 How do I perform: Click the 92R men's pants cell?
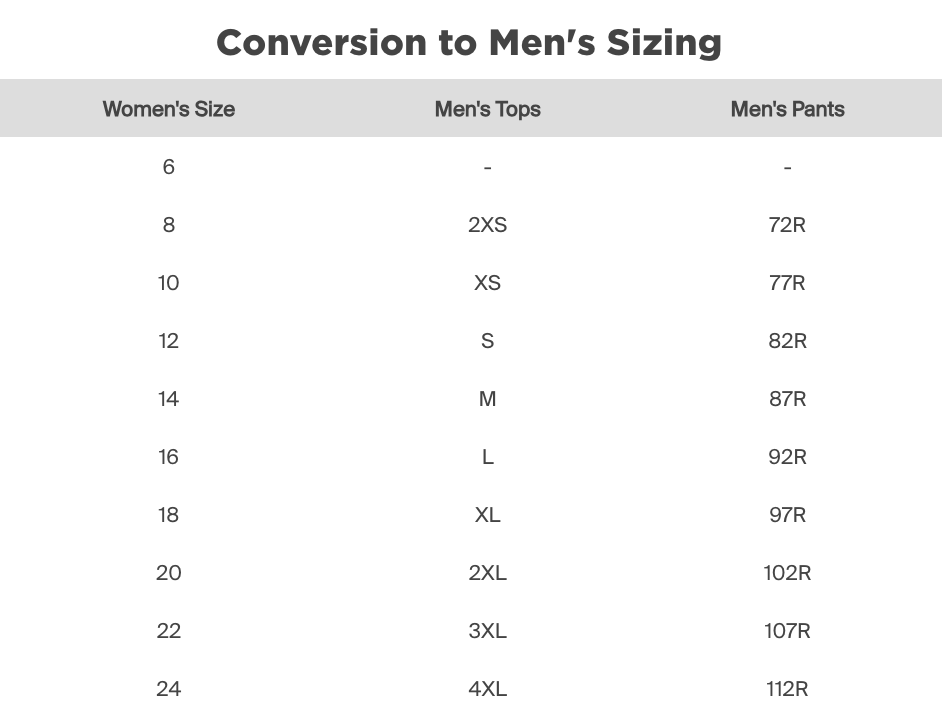coord(787,457)
